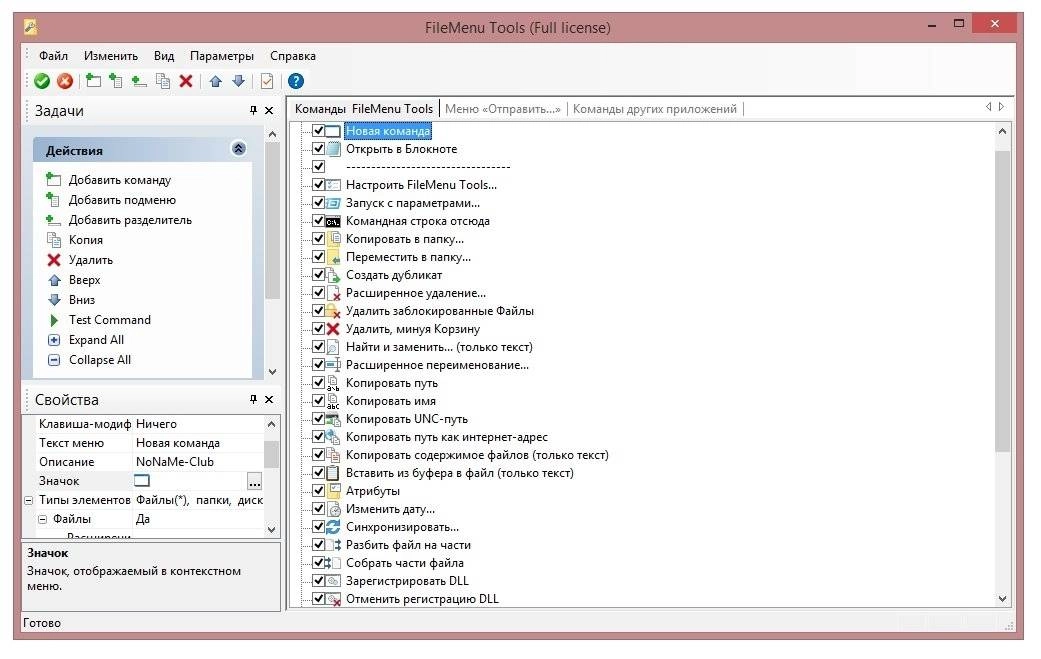Uncheck the Открыть в Блокноте checkbox
Image resolution: width=1041 pixels, height=659 pixels.
click(x=319, y=148)
